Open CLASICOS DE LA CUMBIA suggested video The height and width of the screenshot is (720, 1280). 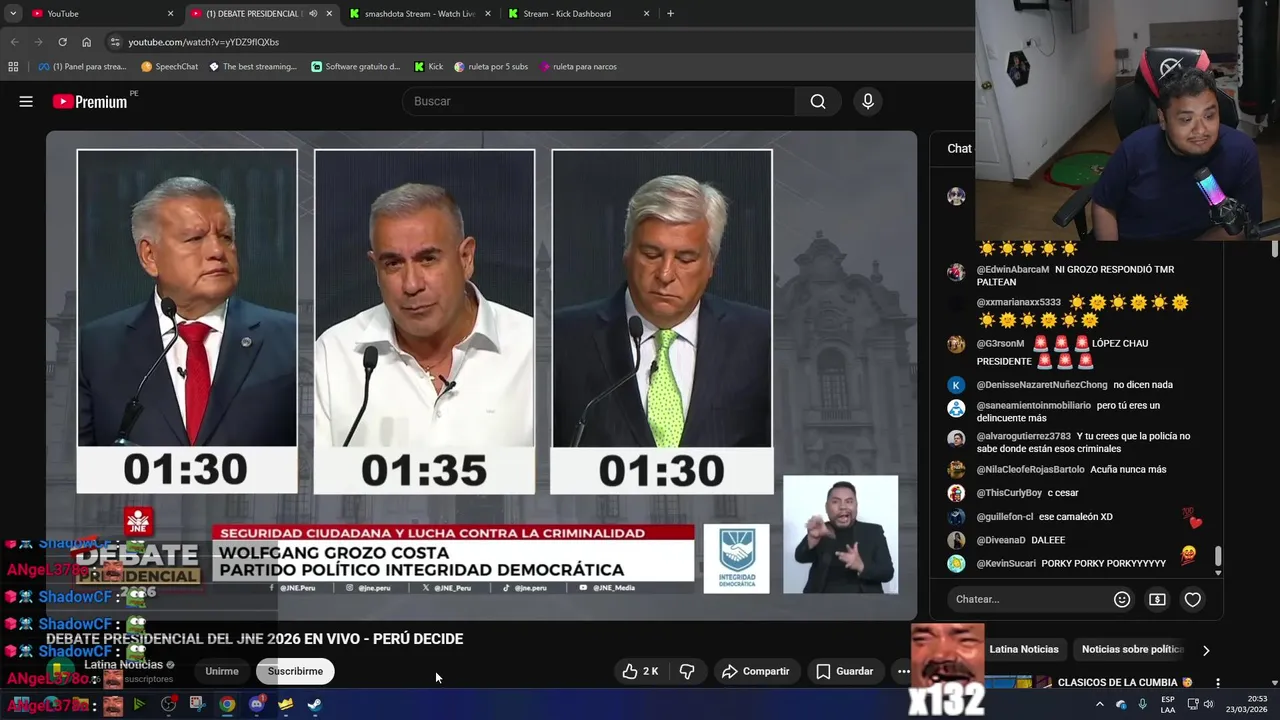(1125, 683)
